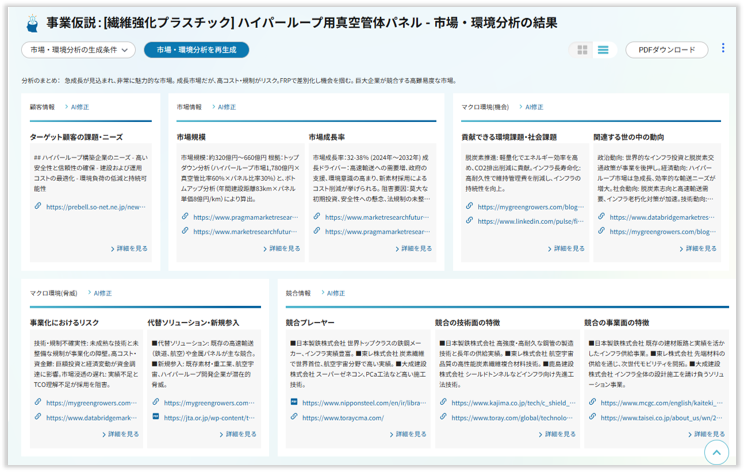The width and height of the screenshot is (744, 472).
Task: Switch to grid view layout
Action: pyautogui.click(x=582, y=50)
